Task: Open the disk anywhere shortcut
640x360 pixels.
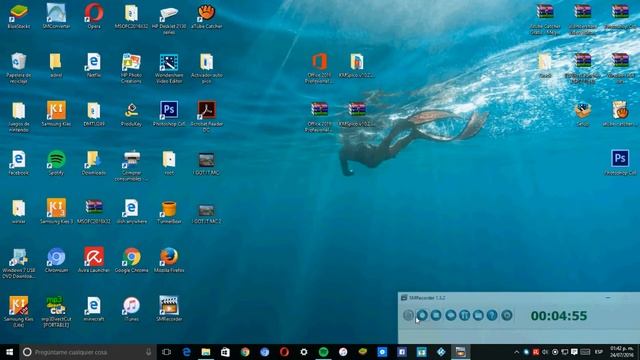Action: pyautogui.click(x=131, y=211)
